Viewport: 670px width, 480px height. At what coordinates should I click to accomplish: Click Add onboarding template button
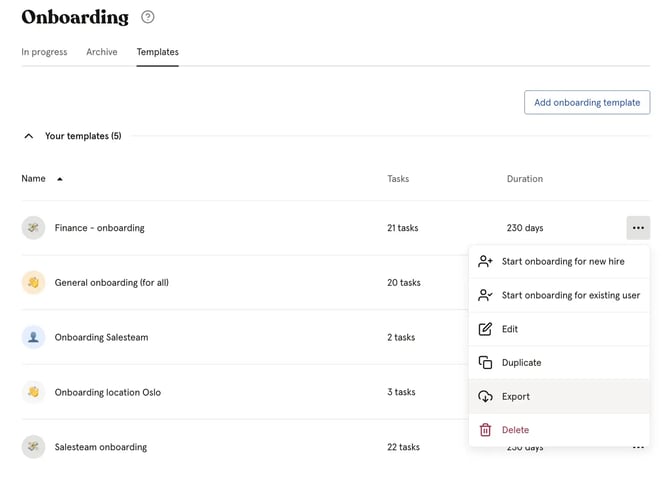pos(587,103)
